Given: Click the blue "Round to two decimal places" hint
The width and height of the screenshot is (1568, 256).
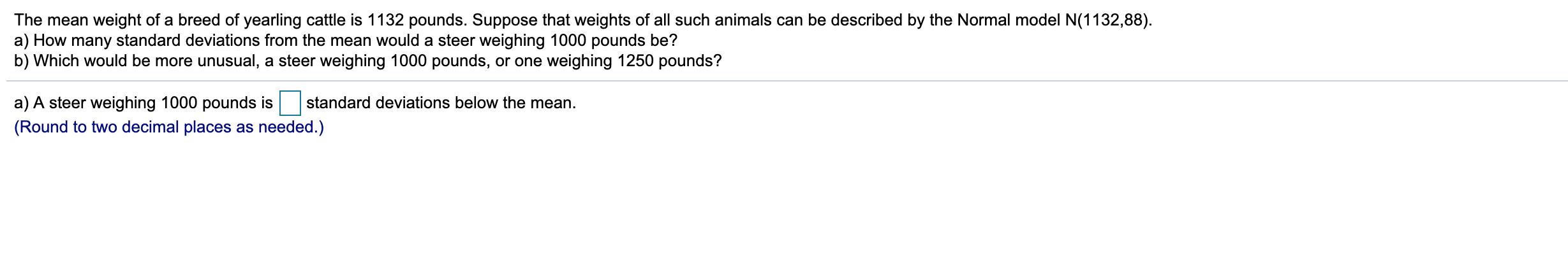Looking at the screenshot, I should (169, 127).
